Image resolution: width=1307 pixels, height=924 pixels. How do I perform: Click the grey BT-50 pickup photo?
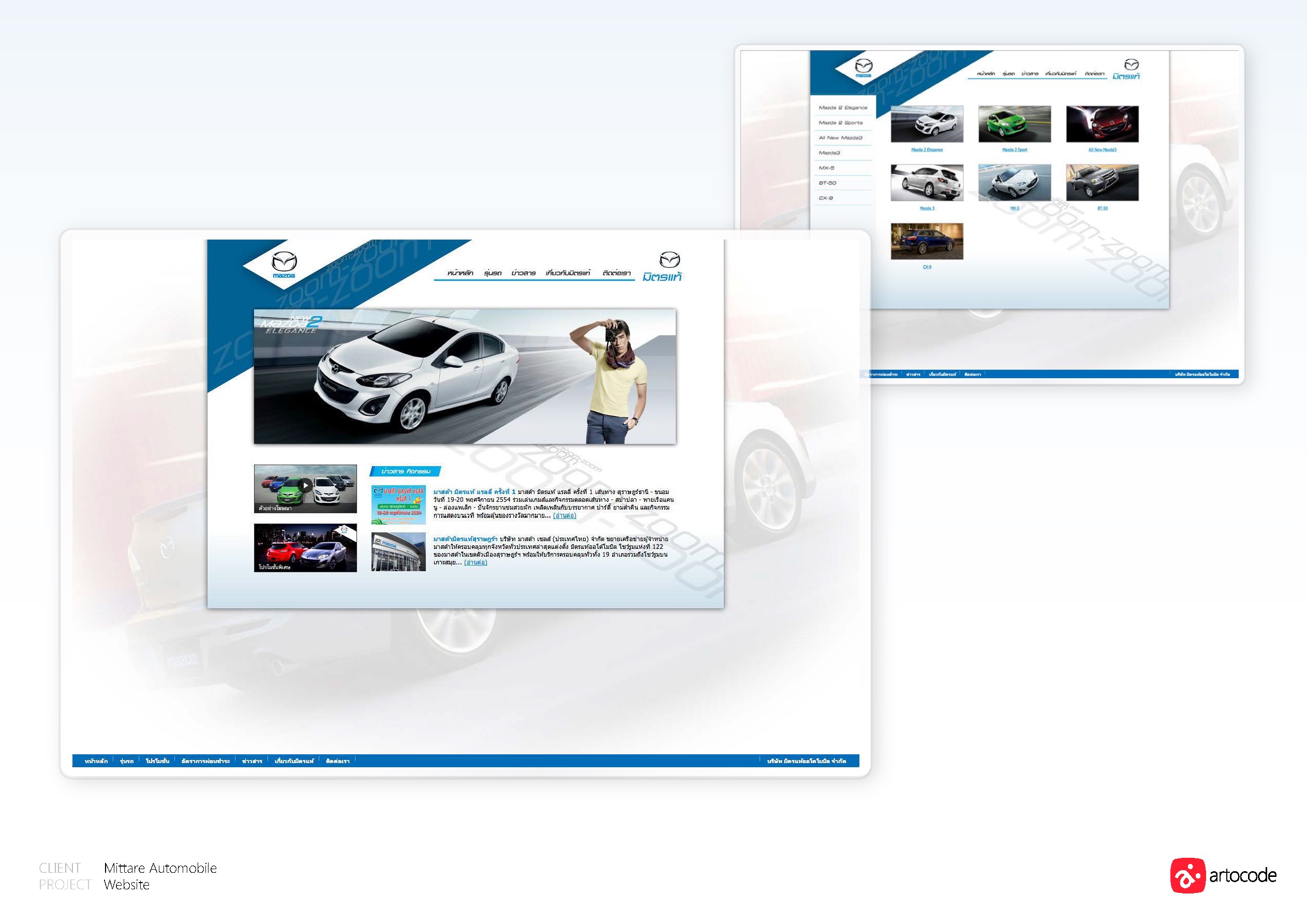1102,183
